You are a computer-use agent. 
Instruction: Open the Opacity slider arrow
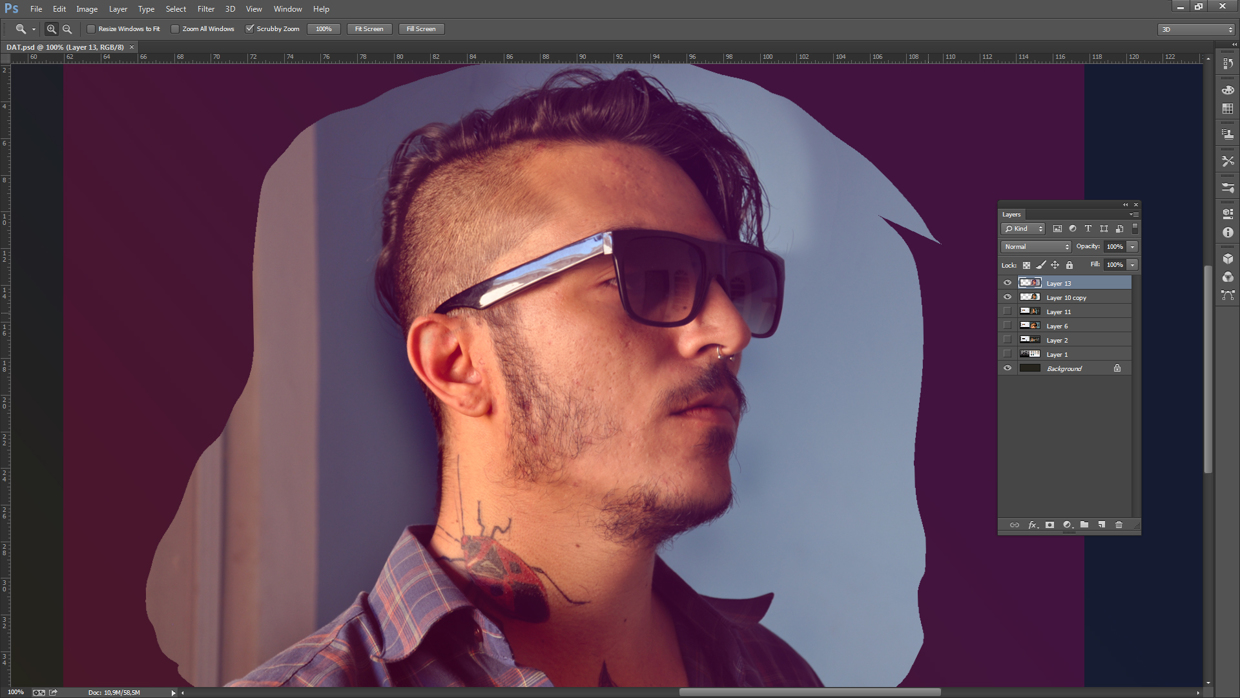click(x=1130, y=246)
